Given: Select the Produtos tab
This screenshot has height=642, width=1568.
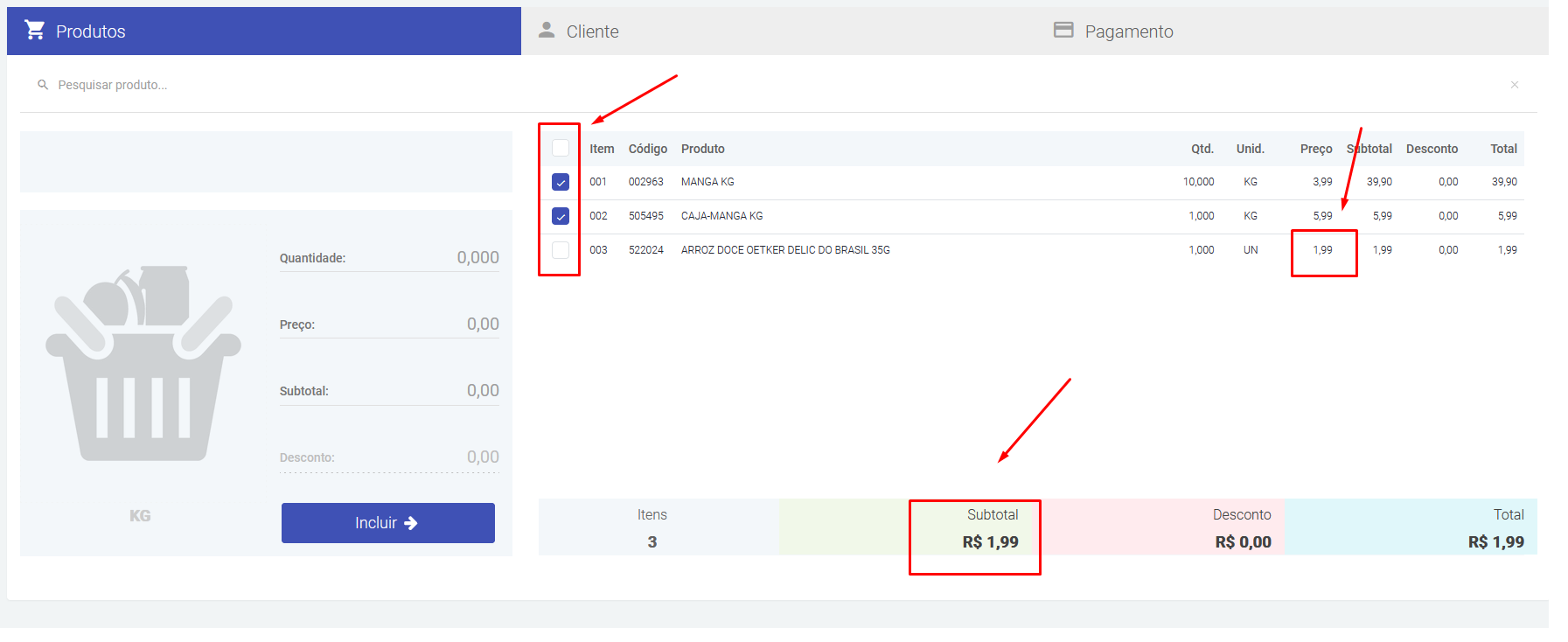Looking at the screenshot, I should (x=91, y=31).
